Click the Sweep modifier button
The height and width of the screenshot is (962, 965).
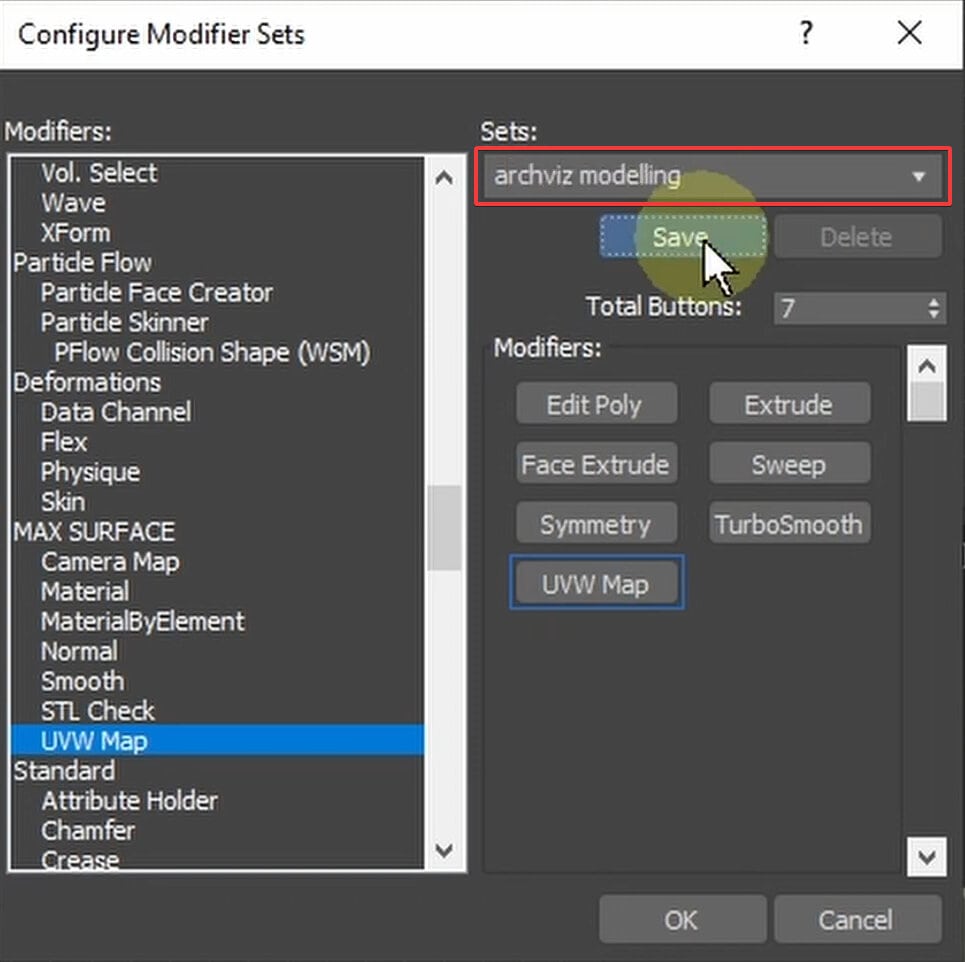pos(789,463)
